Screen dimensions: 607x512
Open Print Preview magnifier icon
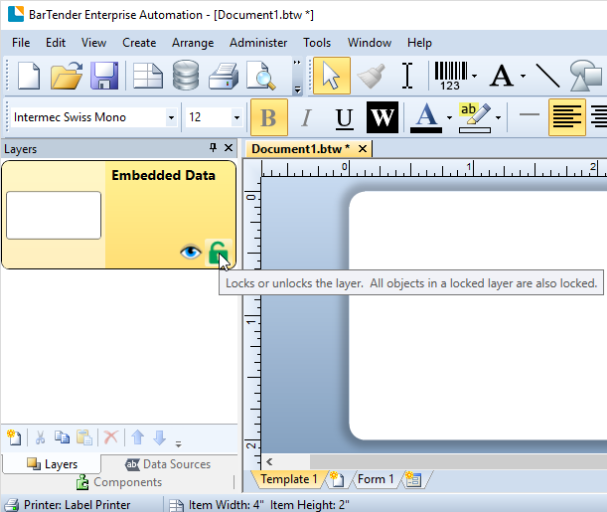[x=261, y=76]
